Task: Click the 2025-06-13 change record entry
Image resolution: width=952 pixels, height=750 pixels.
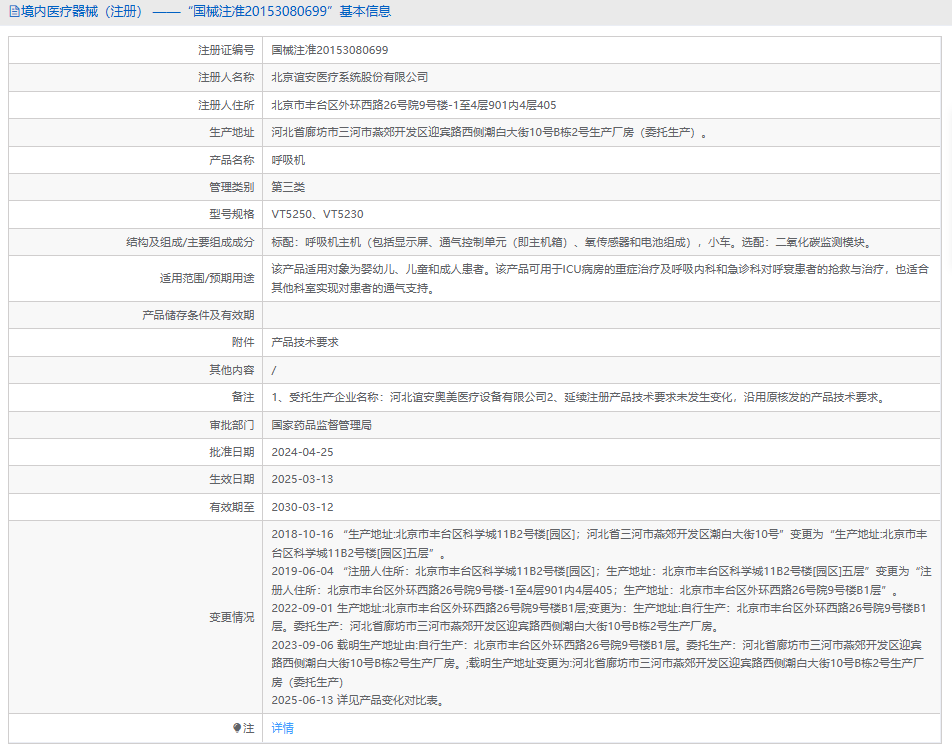Action: pyautogui.click(x=357, y=700)
